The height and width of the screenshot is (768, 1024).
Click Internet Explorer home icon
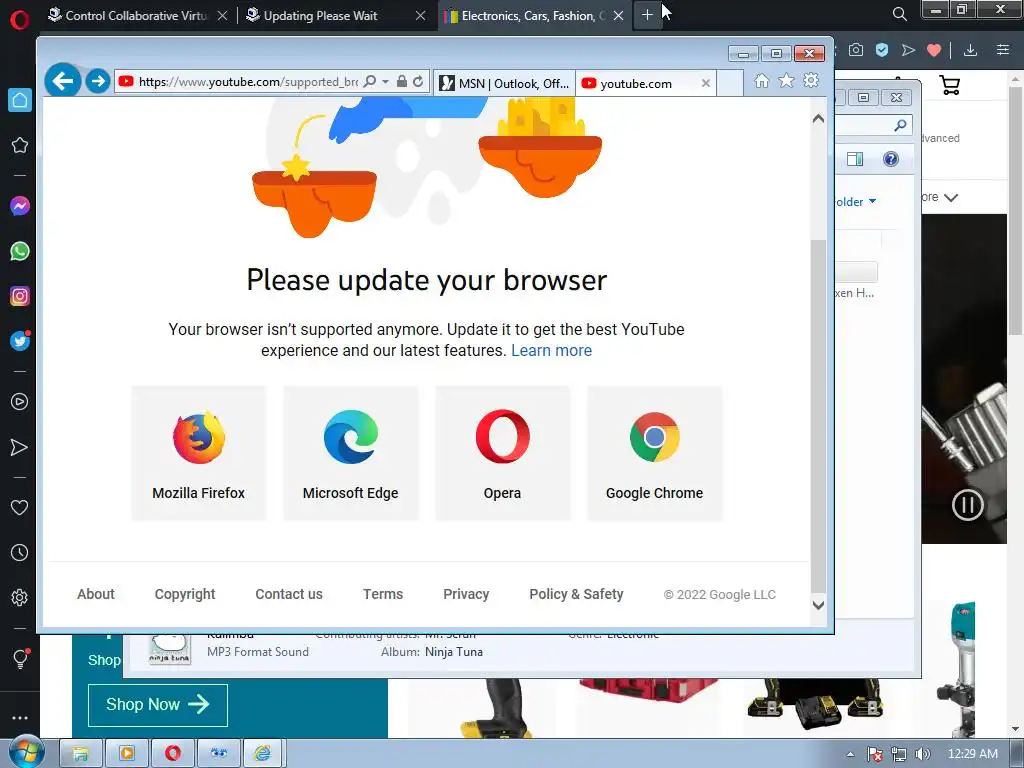point(761,81)
